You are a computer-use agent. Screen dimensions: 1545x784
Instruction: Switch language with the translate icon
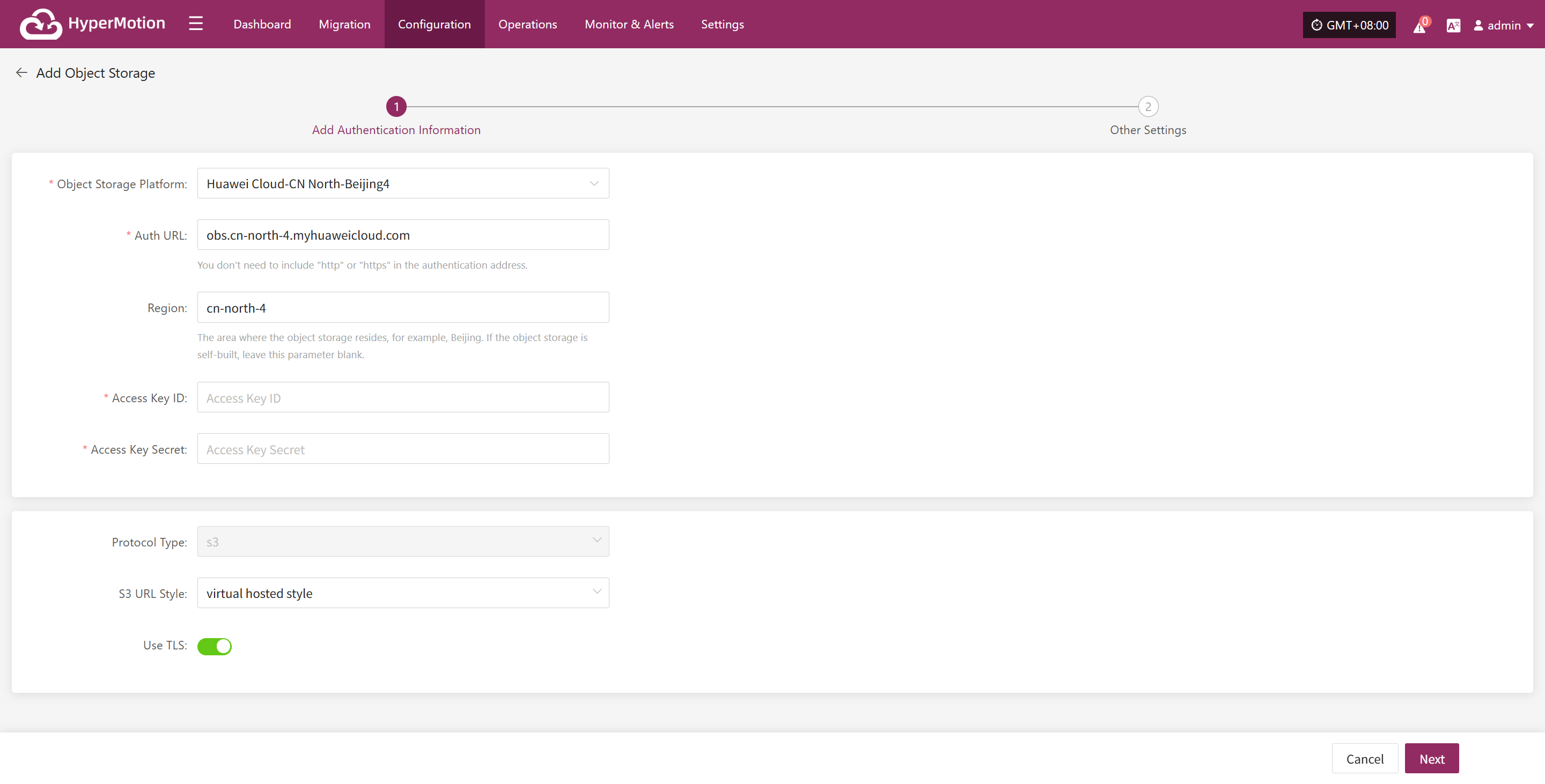[1453, 25]
